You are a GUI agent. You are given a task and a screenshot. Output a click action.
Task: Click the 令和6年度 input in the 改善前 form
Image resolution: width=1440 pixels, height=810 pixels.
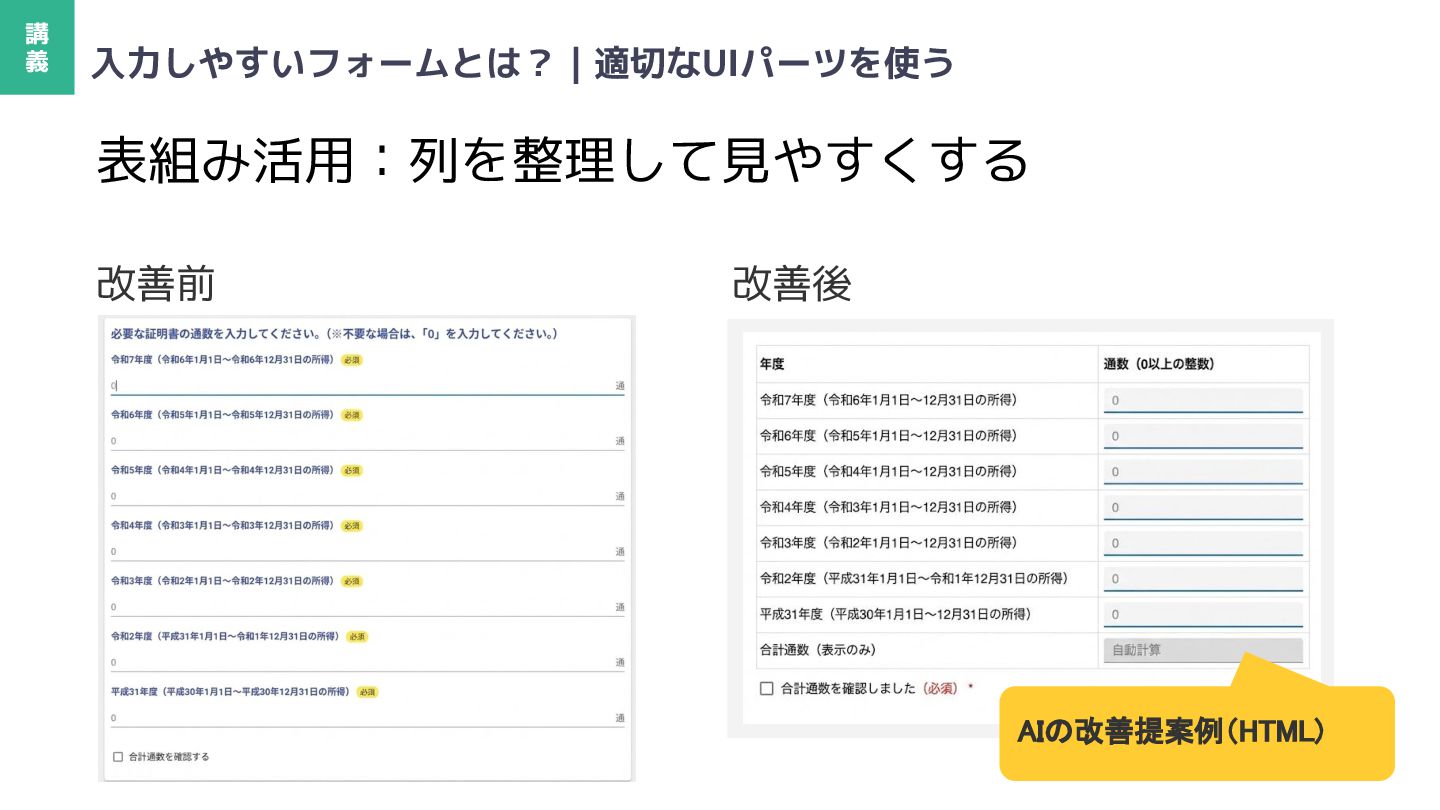[x=360, y=441]
